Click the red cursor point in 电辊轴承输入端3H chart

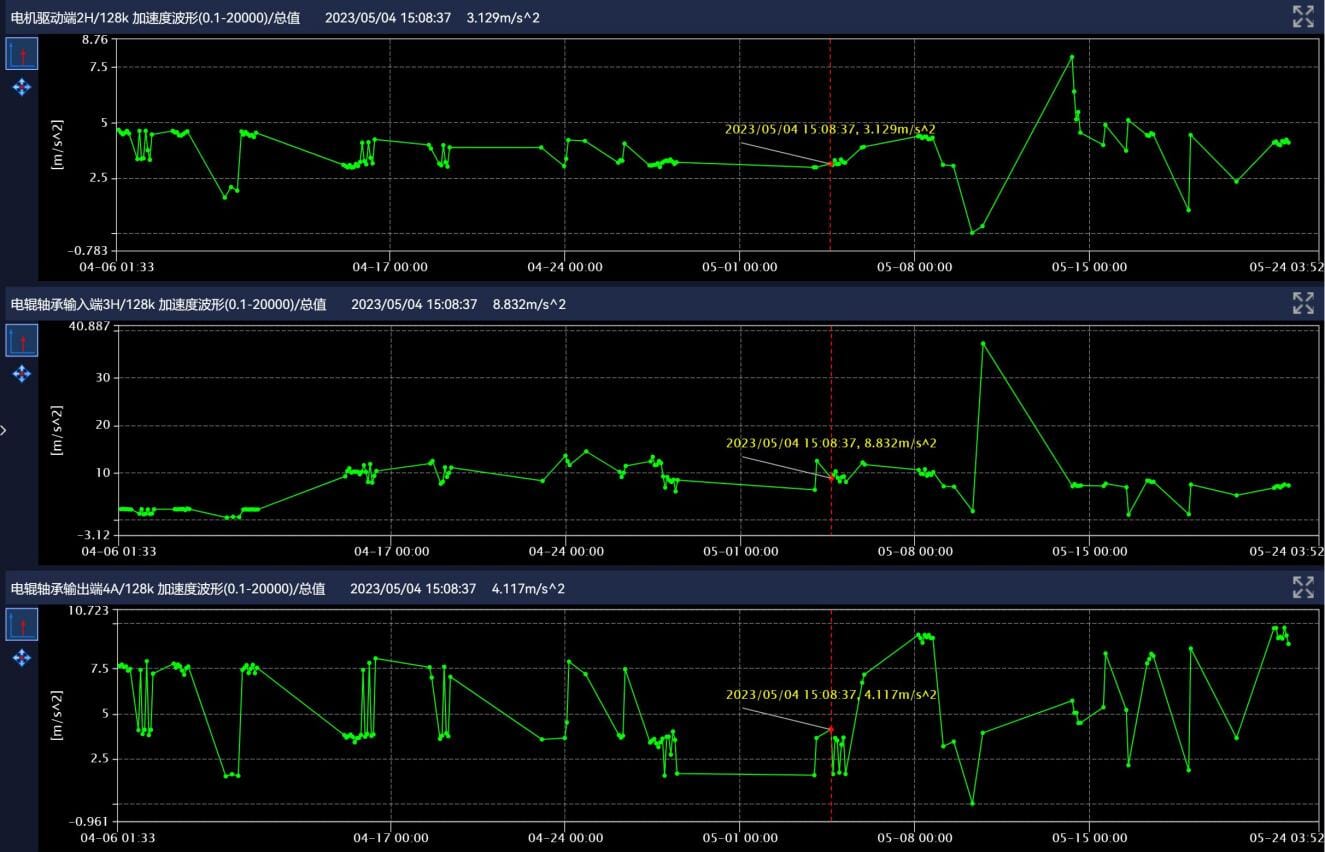(x=831, y=478)
